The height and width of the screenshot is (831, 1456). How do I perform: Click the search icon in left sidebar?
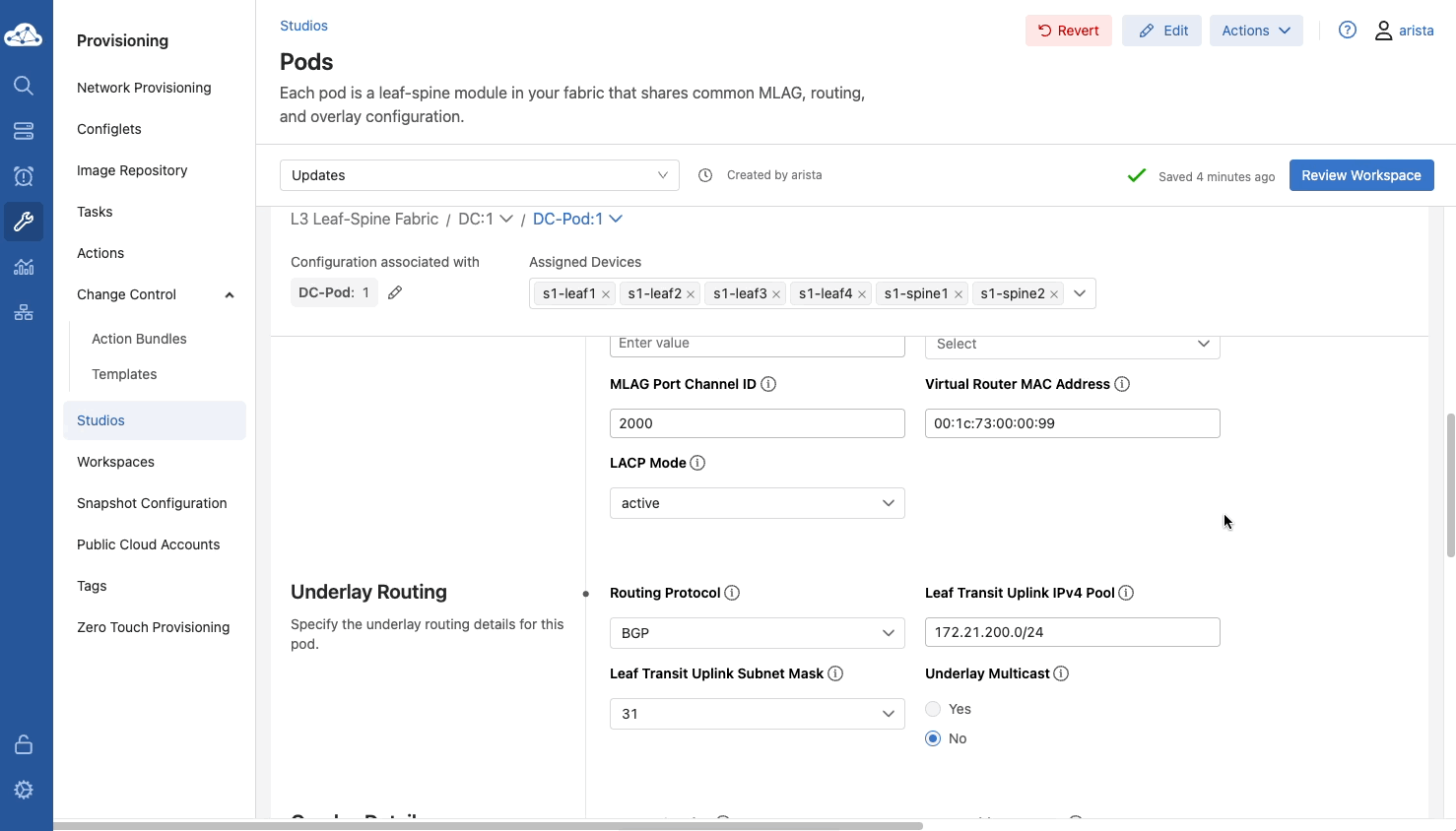tap(24, 86)
